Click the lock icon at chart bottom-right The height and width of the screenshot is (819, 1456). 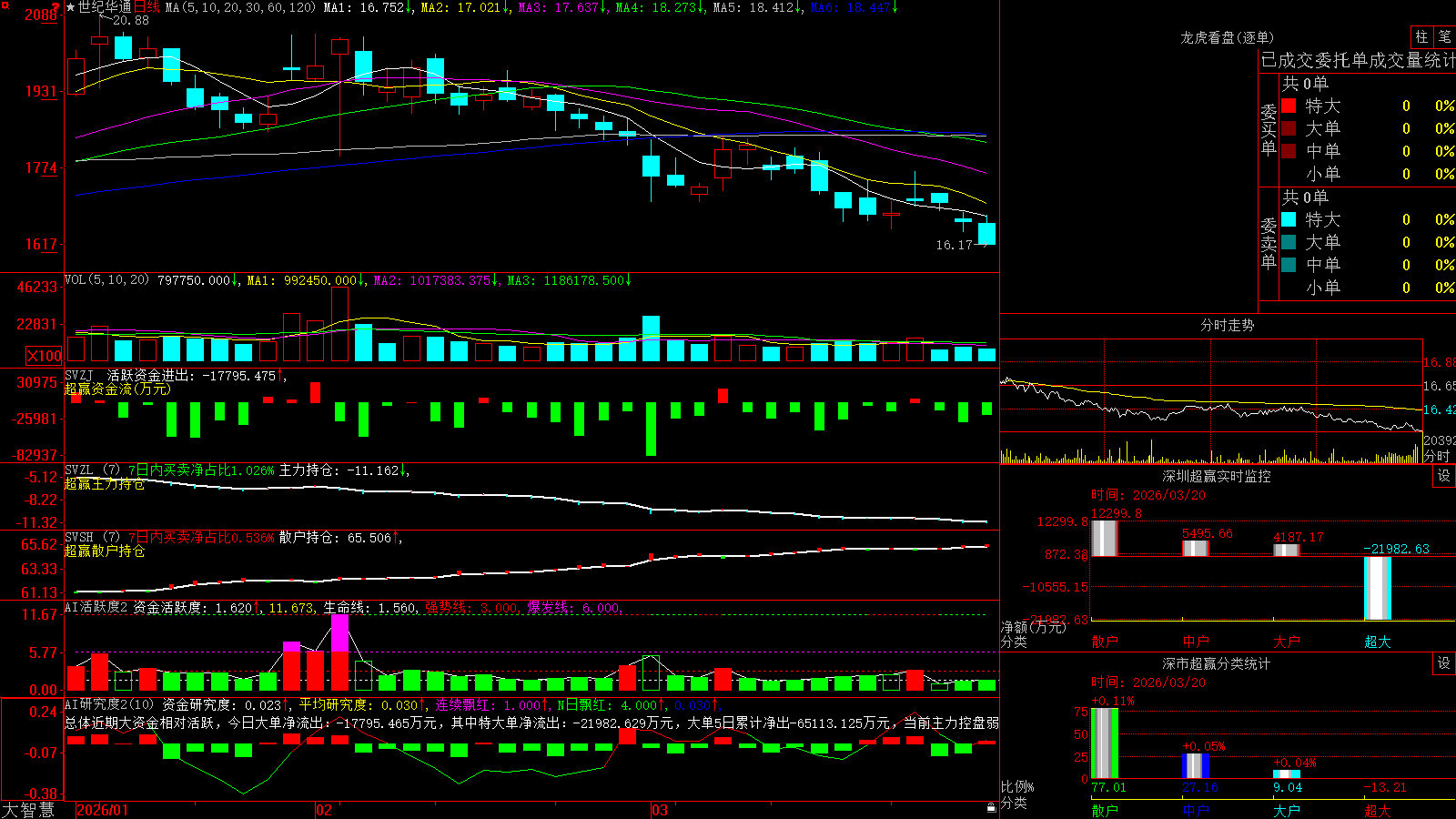click(992, 807)
